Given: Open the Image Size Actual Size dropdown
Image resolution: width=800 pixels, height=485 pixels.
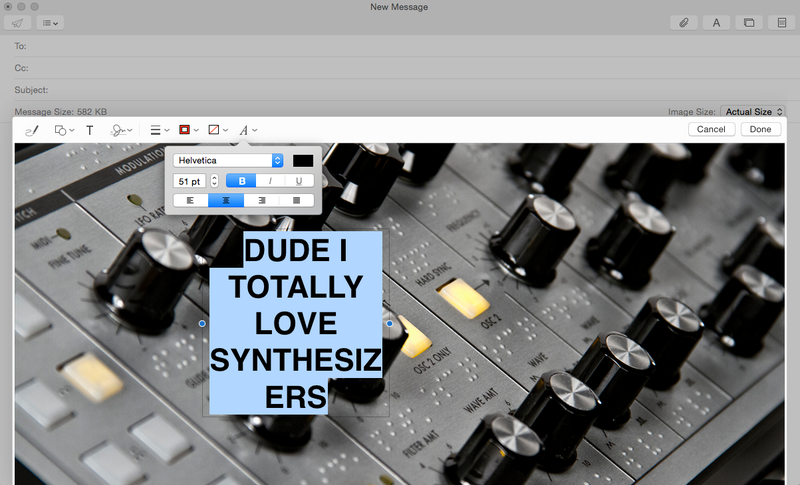Looking at the screenshot, I should click(753, 112).
